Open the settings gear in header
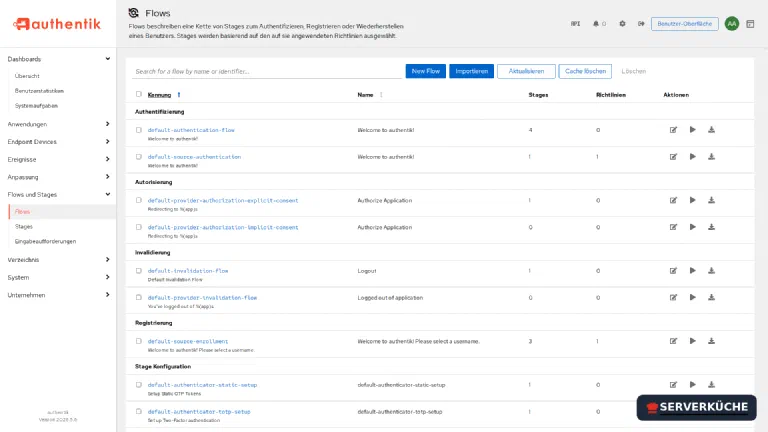The width and height of the screenshot is (768, 432). pos(622,24)
